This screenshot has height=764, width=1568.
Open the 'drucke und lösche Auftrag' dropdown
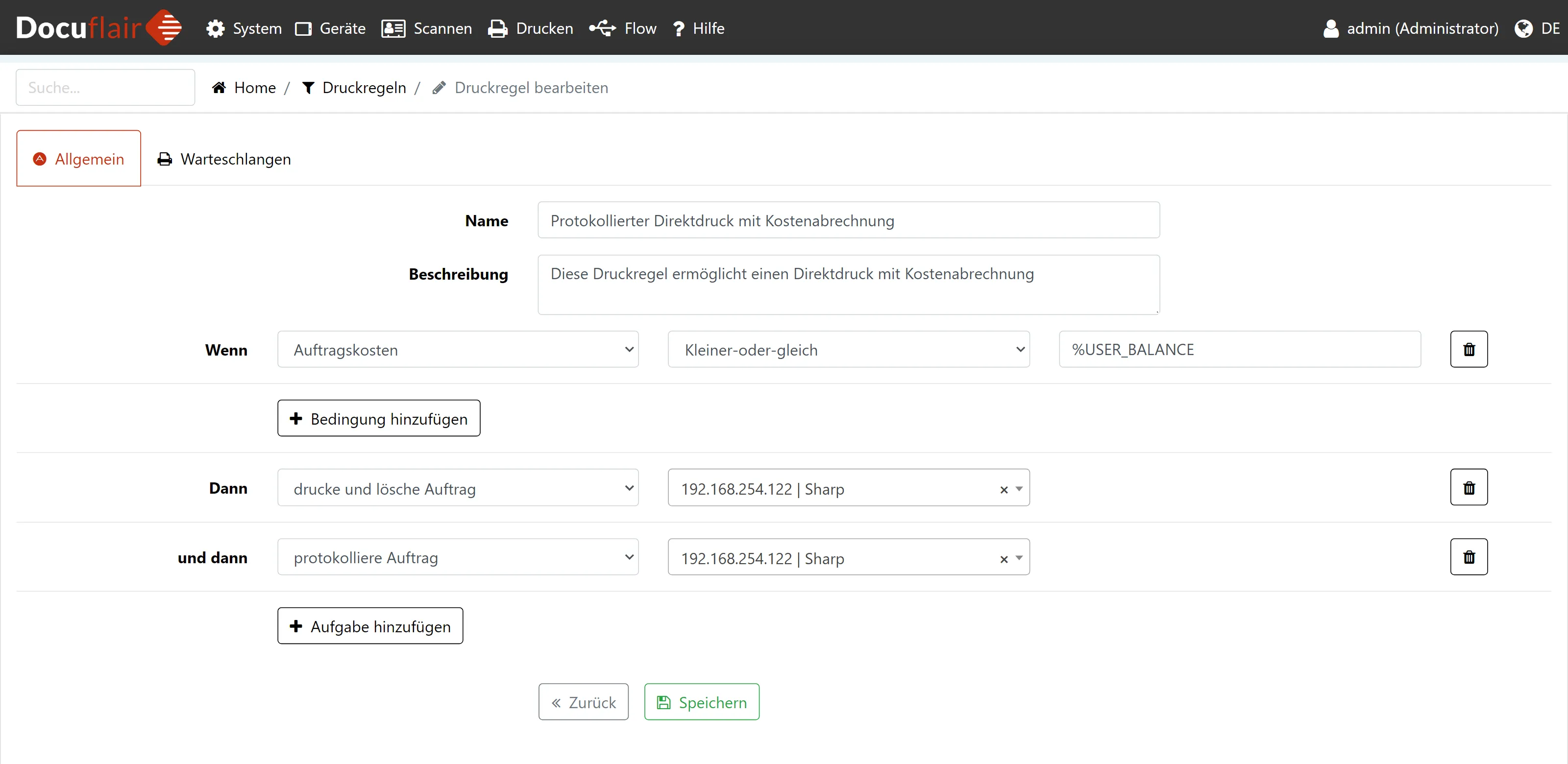click(458, 488)
